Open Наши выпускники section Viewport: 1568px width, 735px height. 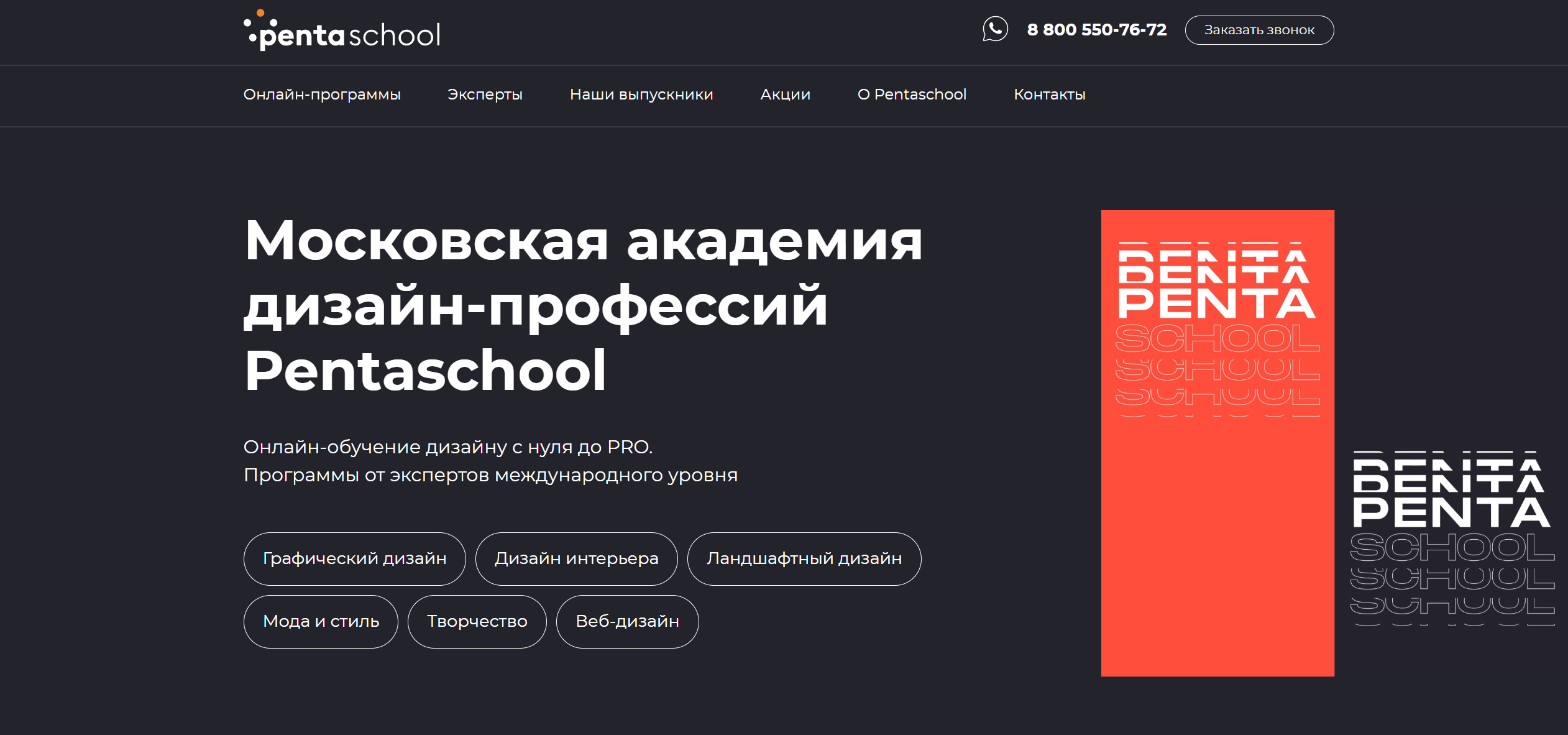pos(641,95)
